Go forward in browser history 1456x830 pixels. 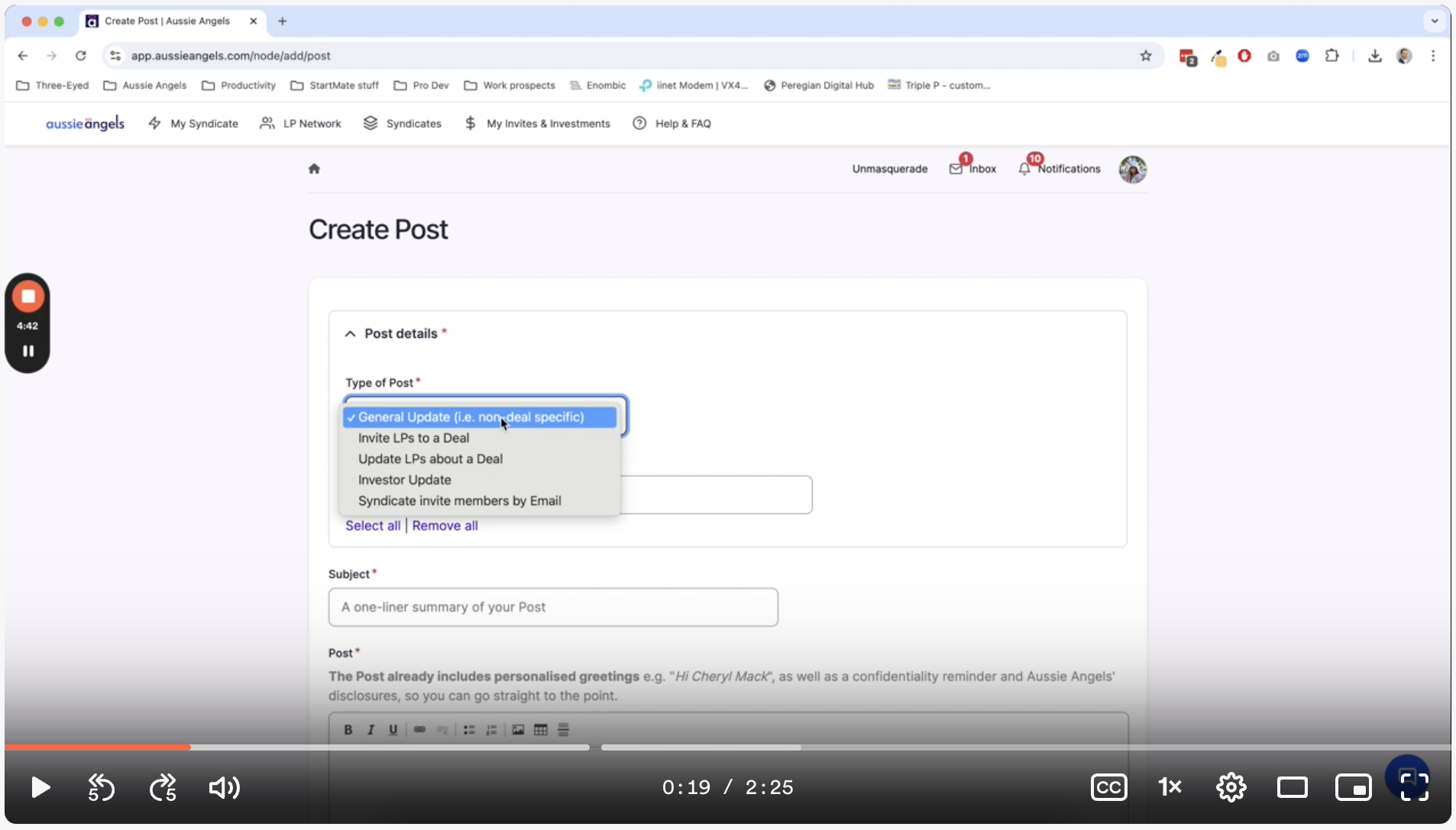coord(51,56)
